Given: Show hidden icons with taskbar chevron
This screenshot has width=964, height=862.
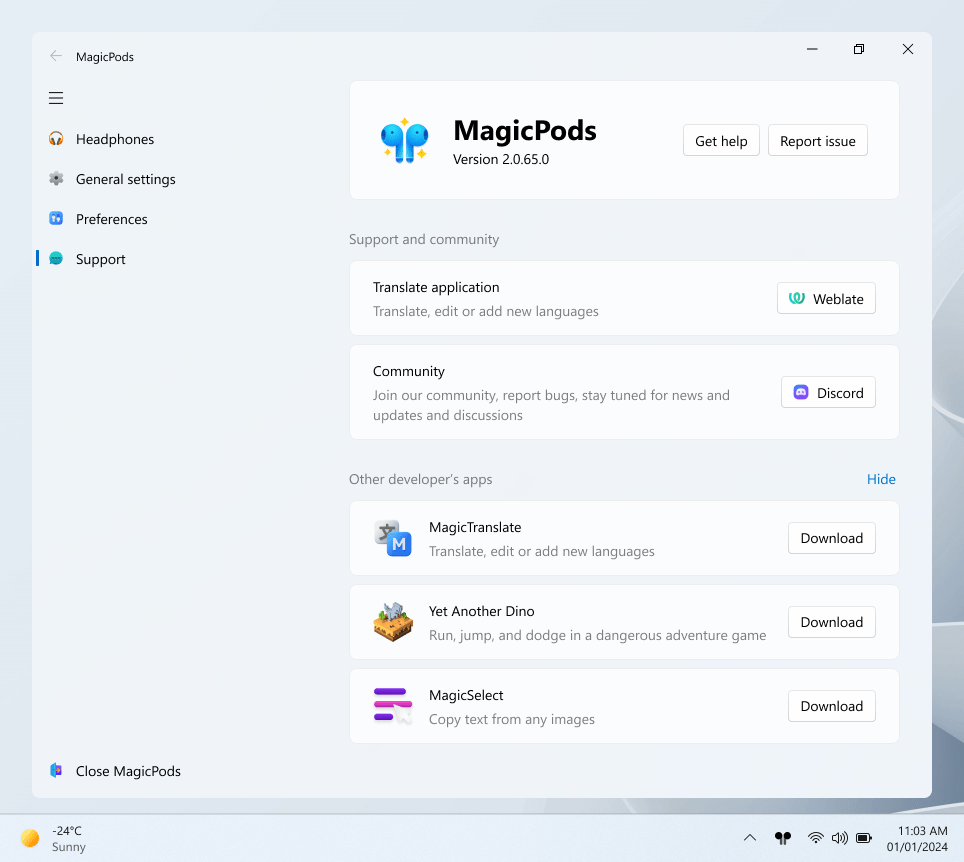Looking at the screenshot, I should [x=749, y=838].
